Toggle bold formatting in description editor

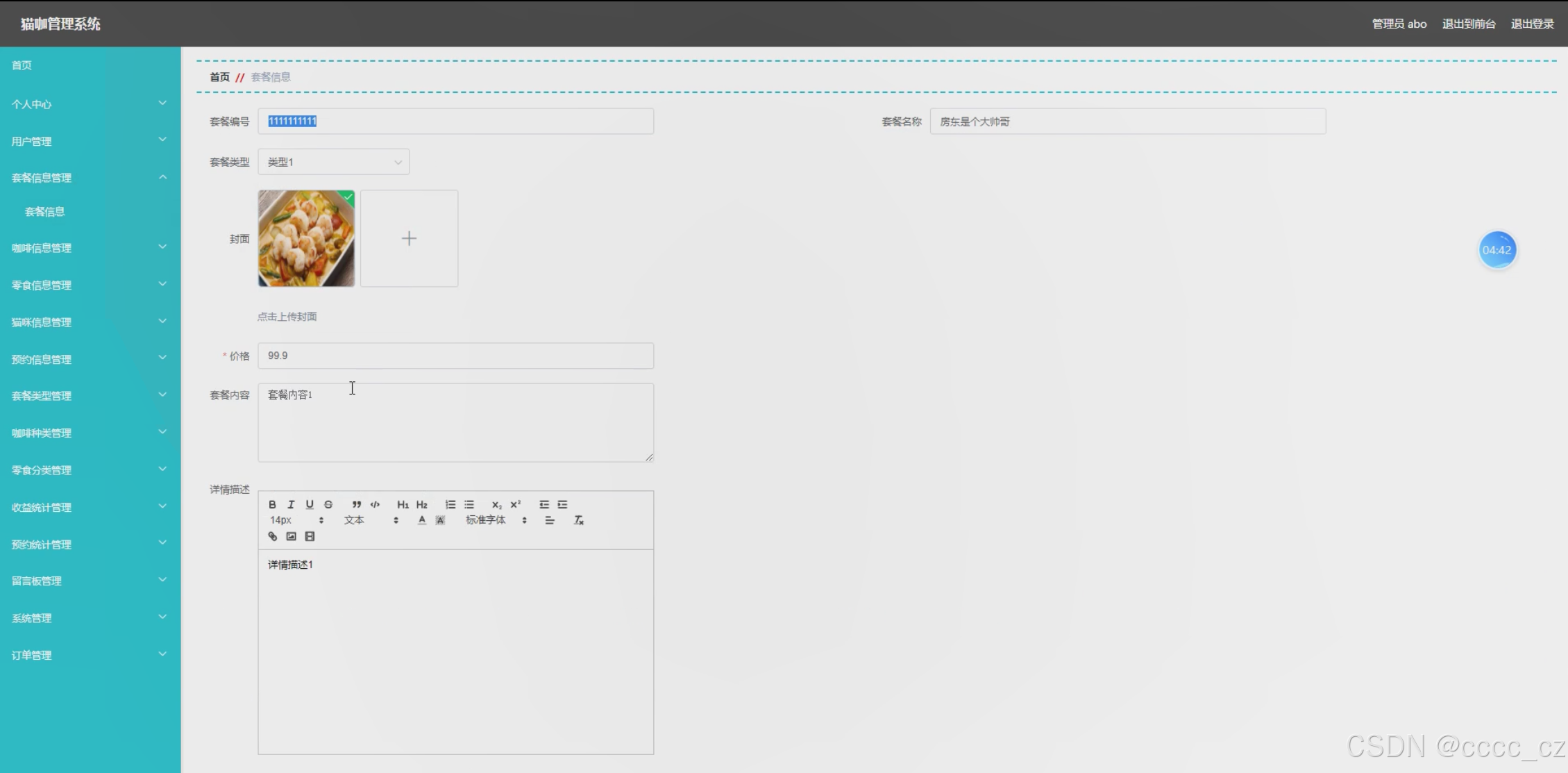pos(272,504)
